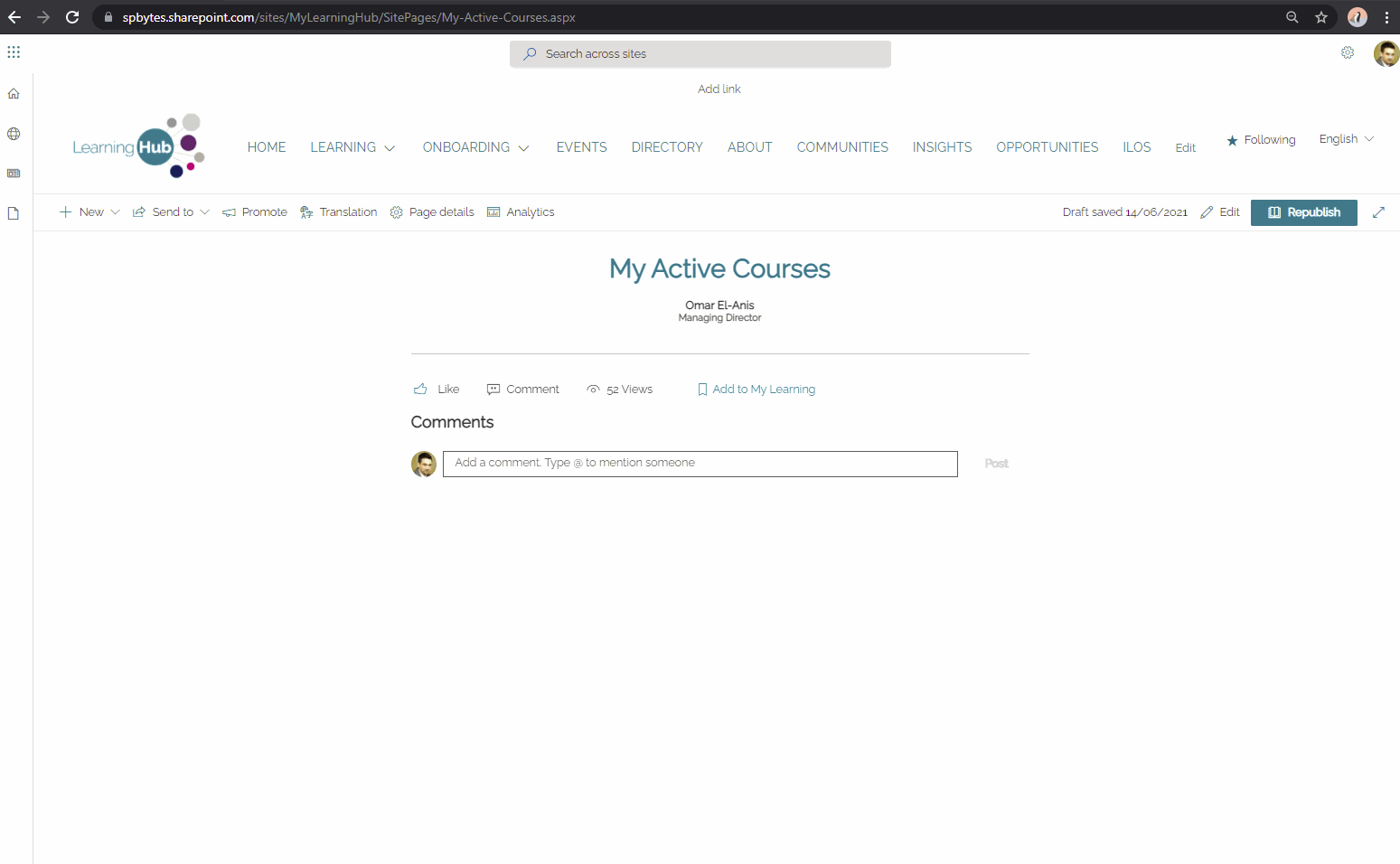This screenshot has width=1400, height=864.
Task: Click the Learning Hub logo
Action: (138, 146)
